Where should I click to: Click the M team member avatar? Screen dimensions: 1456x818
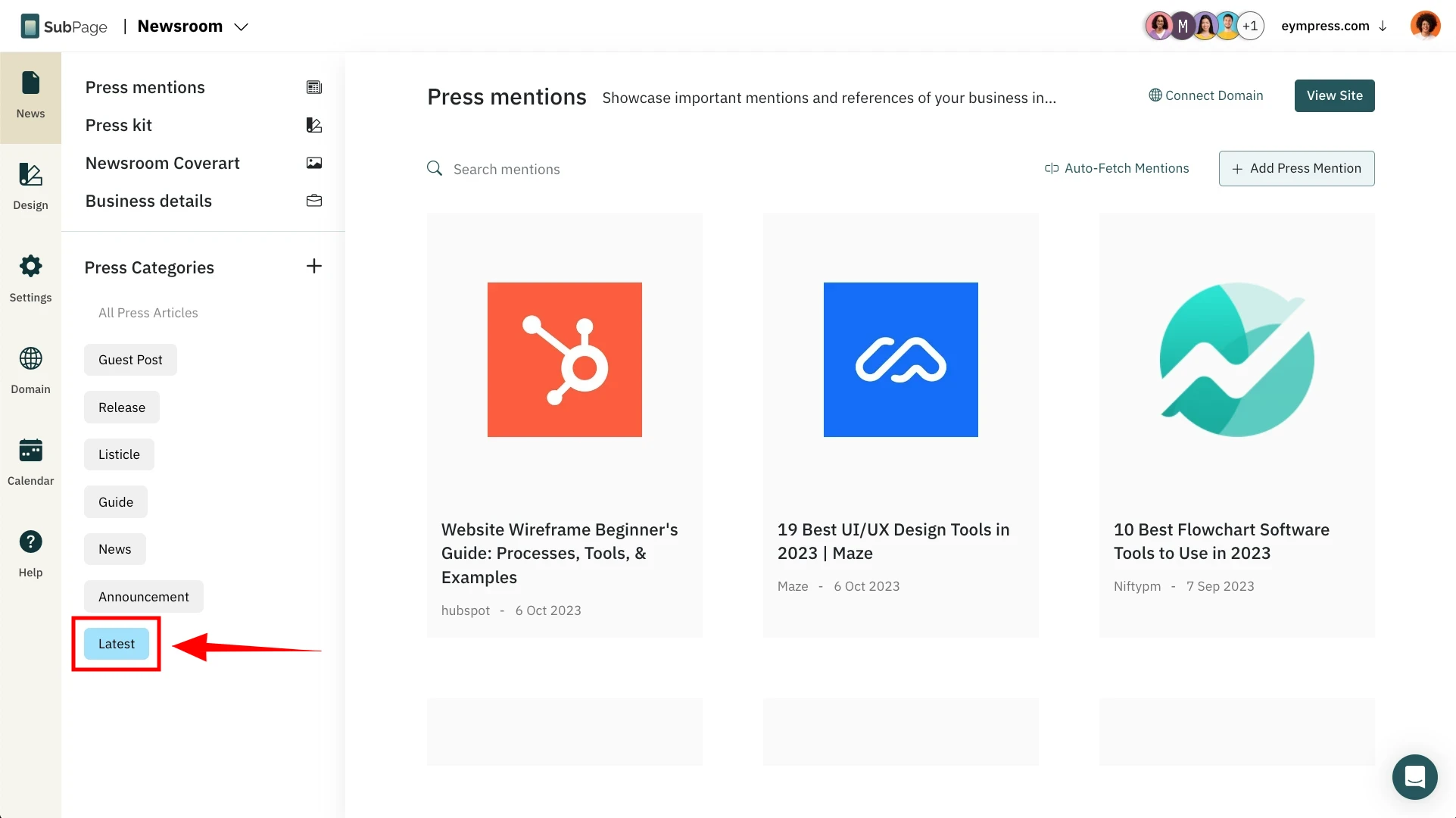(1183, 26)
